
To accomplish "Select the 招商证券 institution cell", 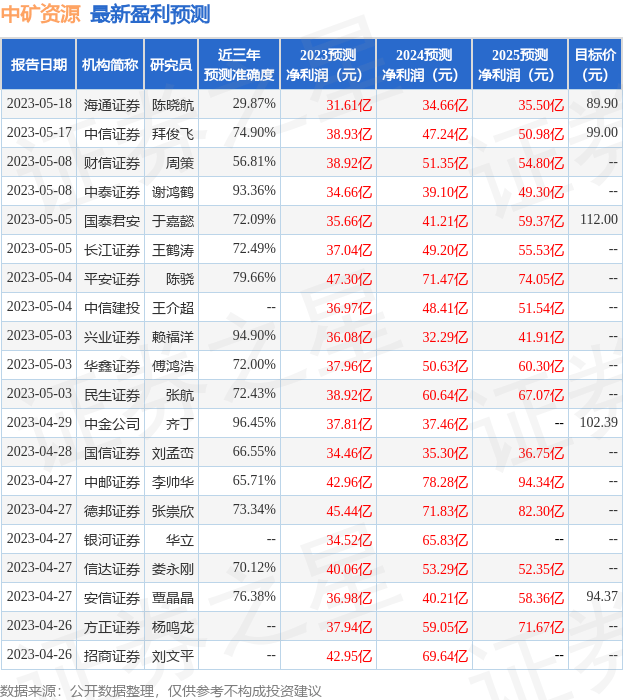I will (x=112, y=656).
